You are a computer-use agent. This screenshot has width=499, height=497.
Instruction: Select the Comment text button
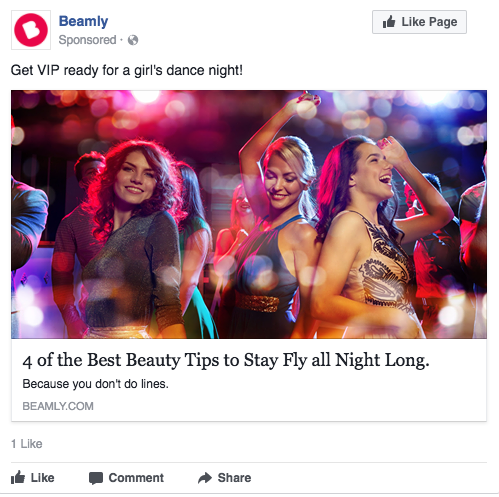coord(136,478)
